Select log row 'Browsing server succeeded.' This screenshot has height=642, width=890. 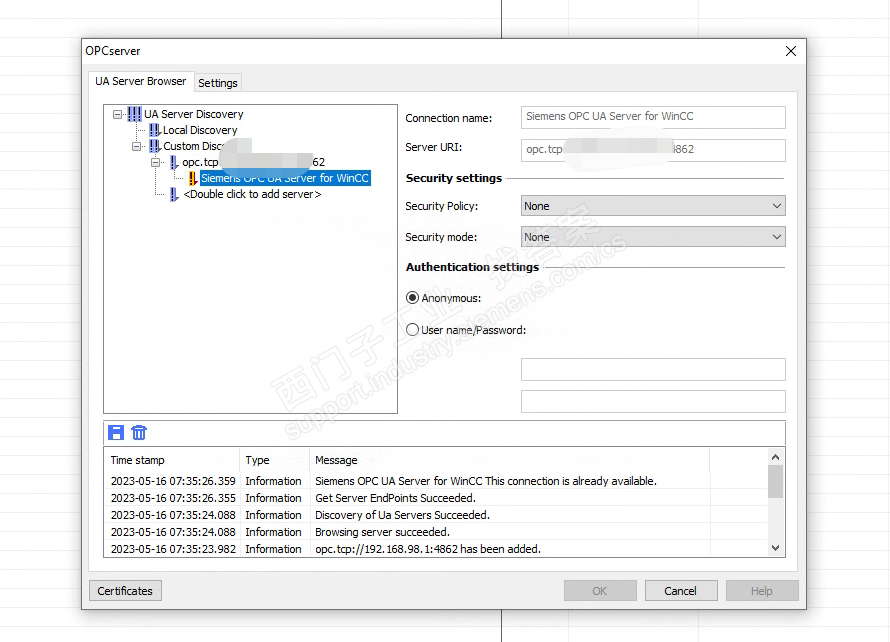coord(436,532)
